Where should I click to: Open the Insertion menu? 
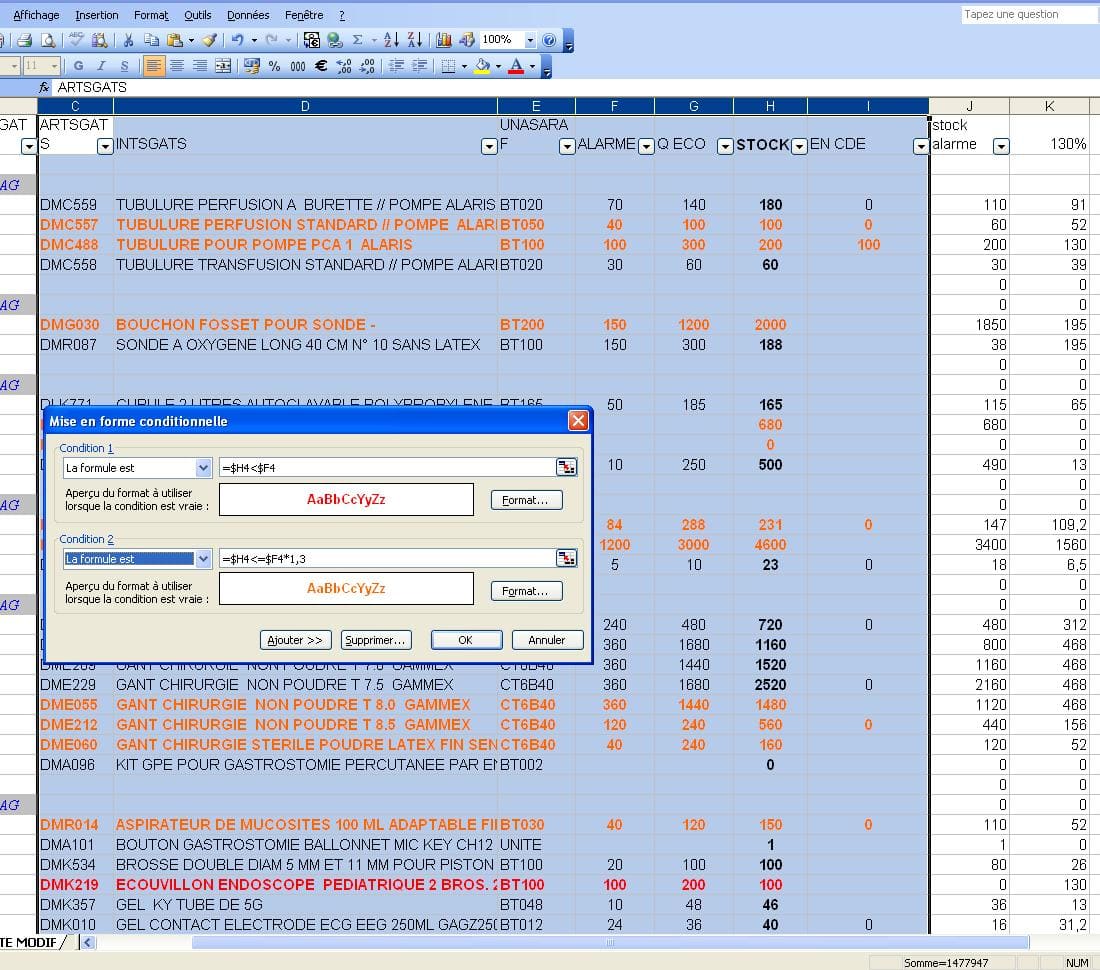tap(97, 15)
